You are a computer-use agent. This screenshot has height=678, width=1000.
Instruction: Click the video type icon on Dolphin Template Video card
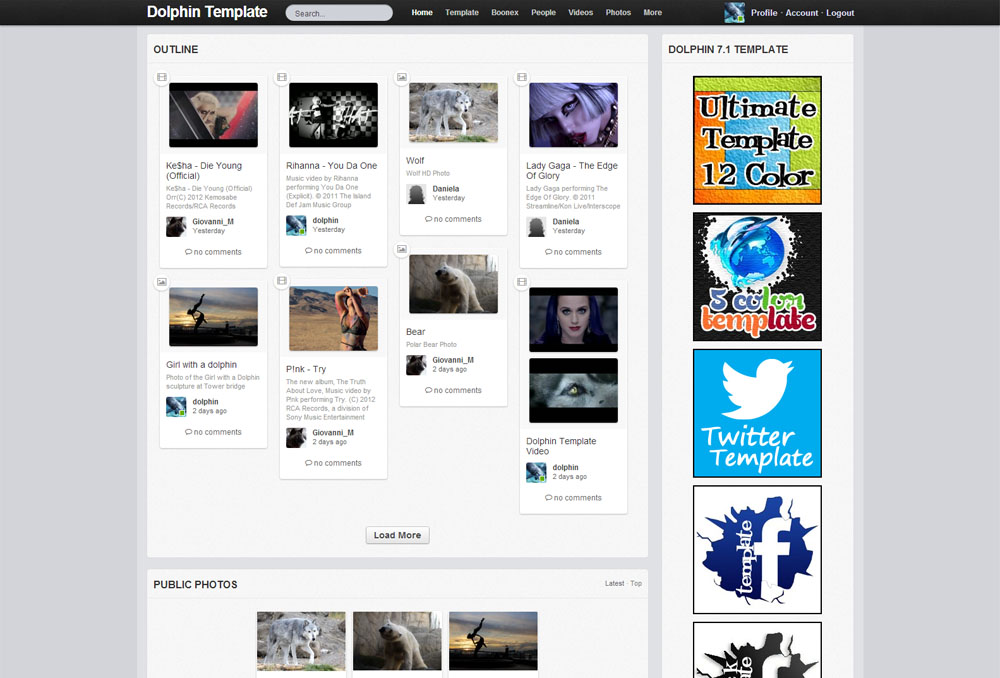[522, 282]
